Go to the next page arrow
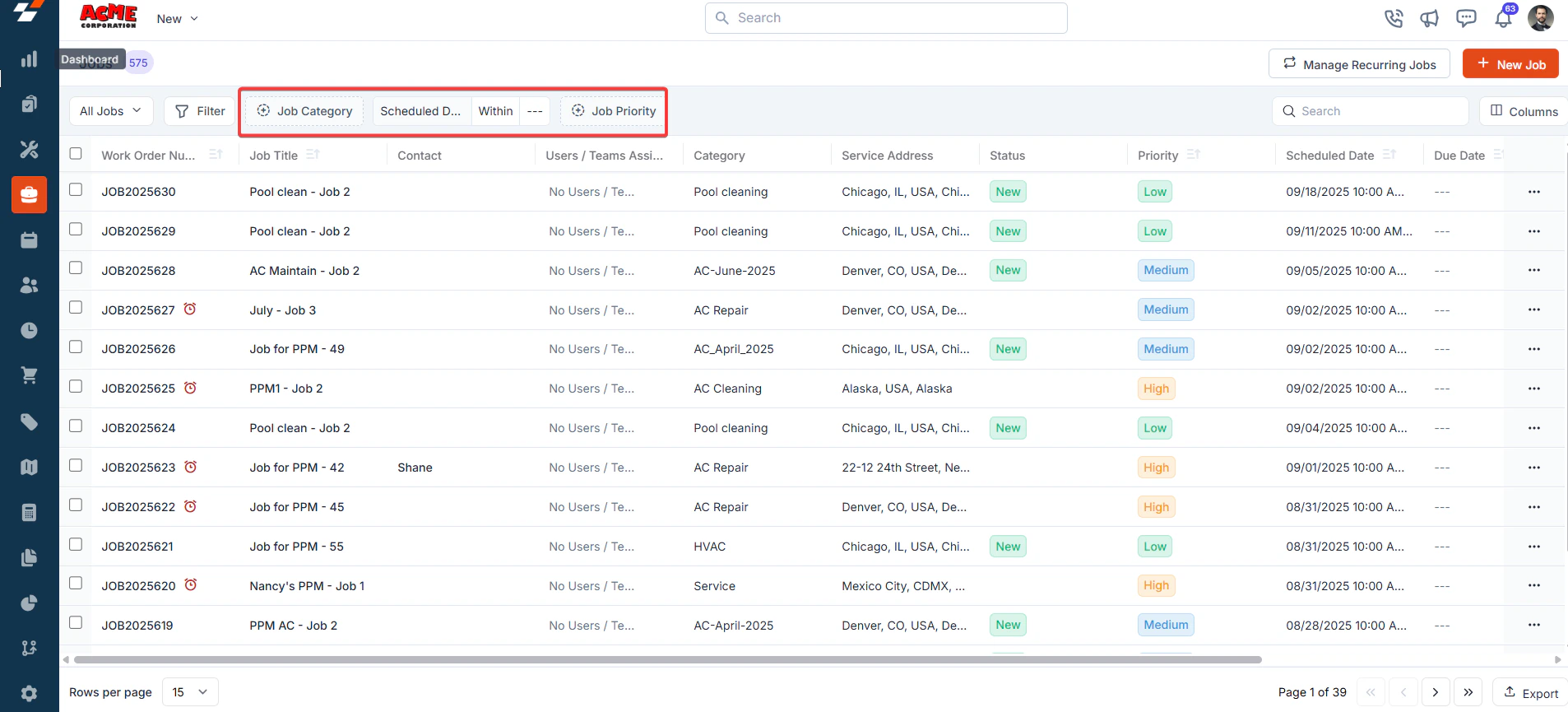The height and width of the screenshot is (712, 1568). click(x=1436, y=692)
